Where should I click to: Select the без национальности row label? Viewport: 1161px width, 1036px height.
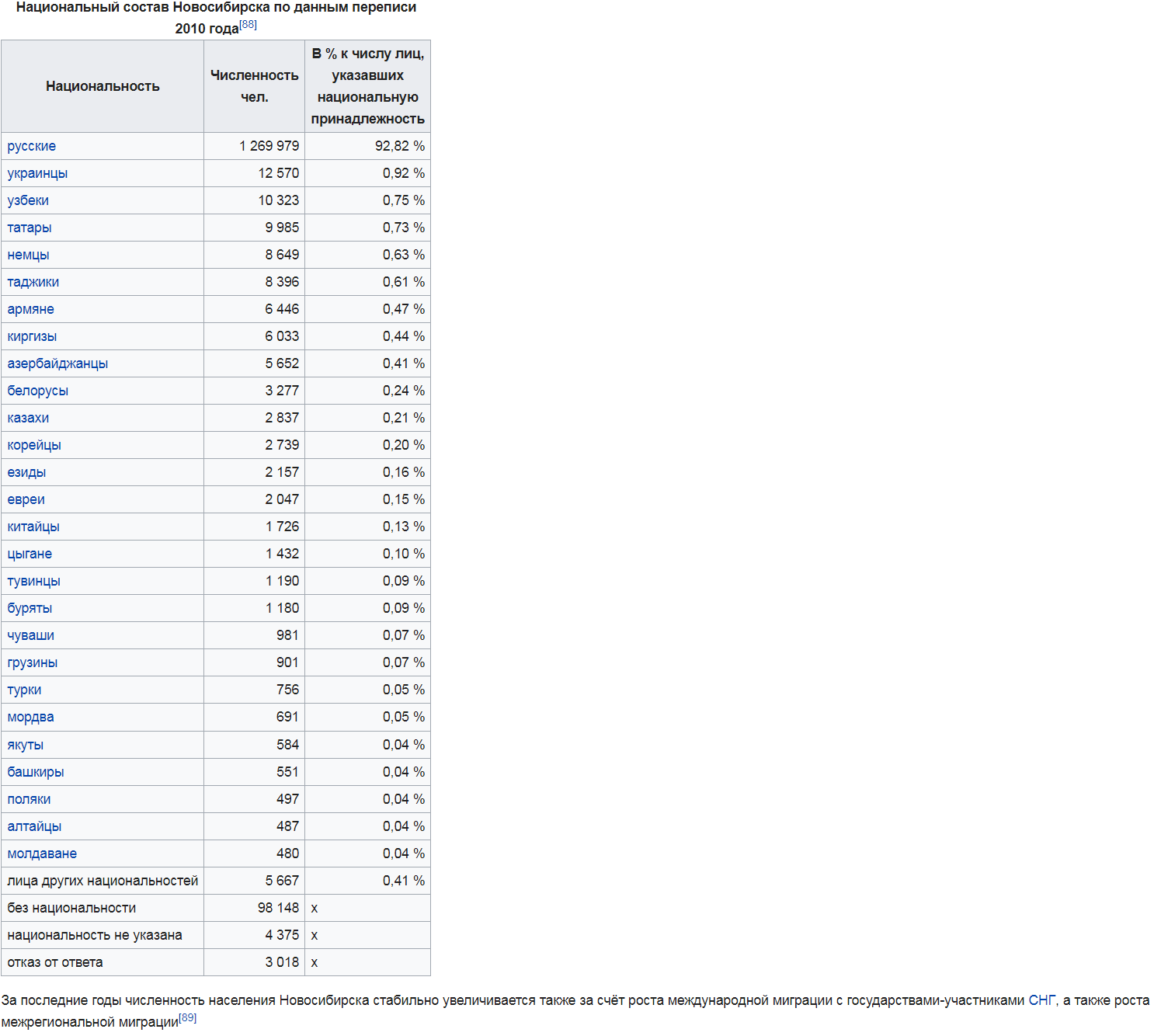tap(71, 908)
